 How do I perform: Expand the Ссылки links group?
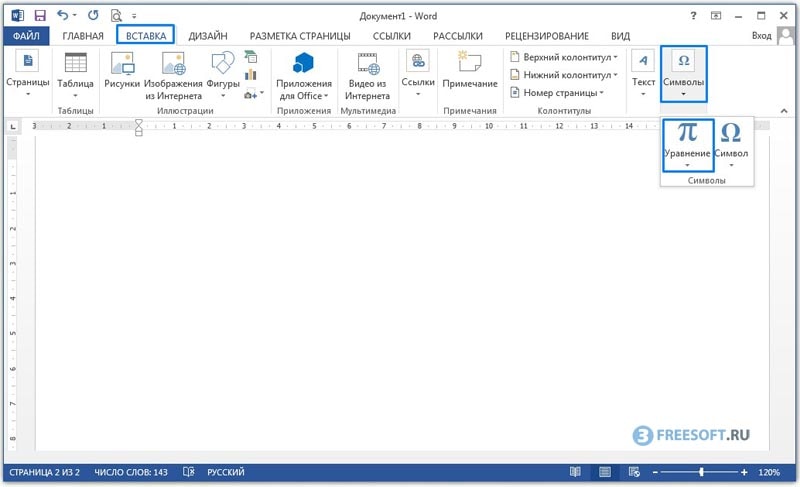tap(418, 73)
